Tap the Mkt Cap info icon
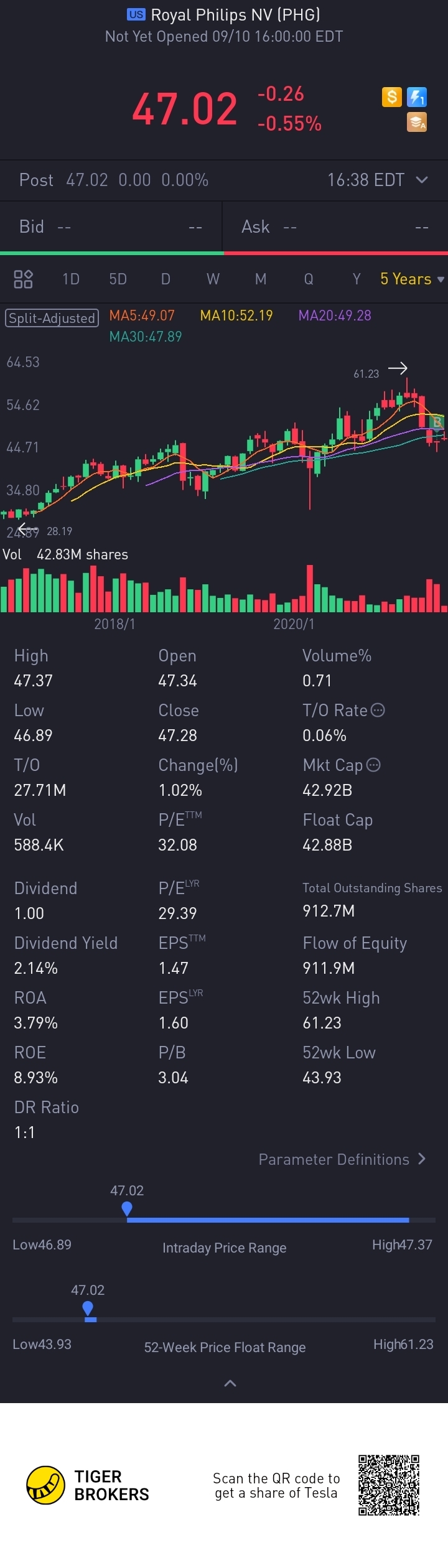Screen dimensions: 448x1568 pyautogui.click(x=373, y=765)
